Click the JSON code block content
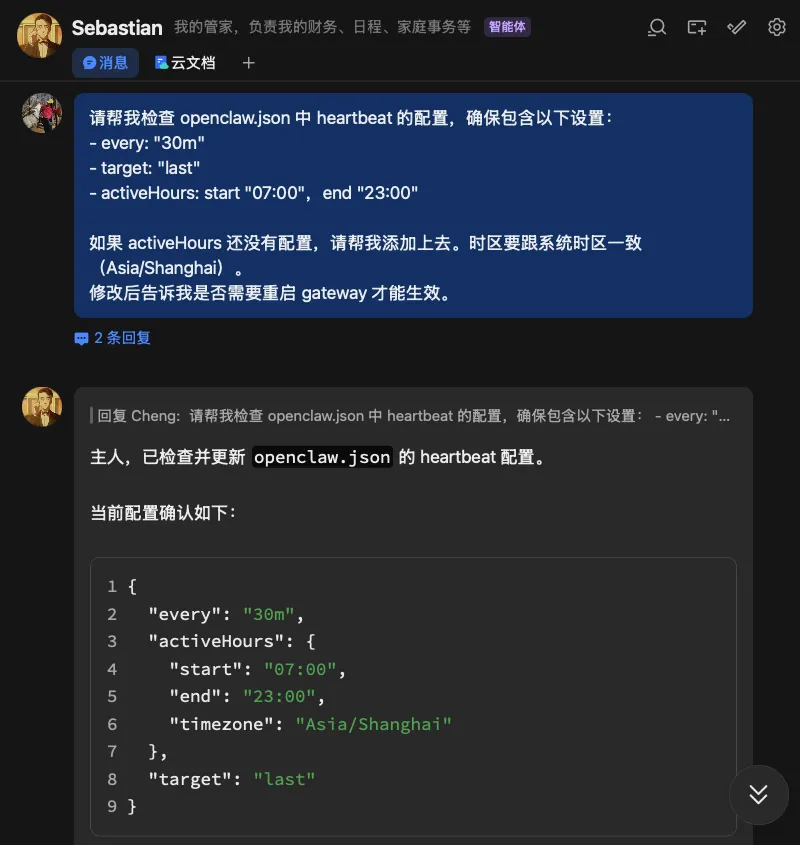Image resolution: width=800 pixels, height=845 pixels. pos(413,696)
